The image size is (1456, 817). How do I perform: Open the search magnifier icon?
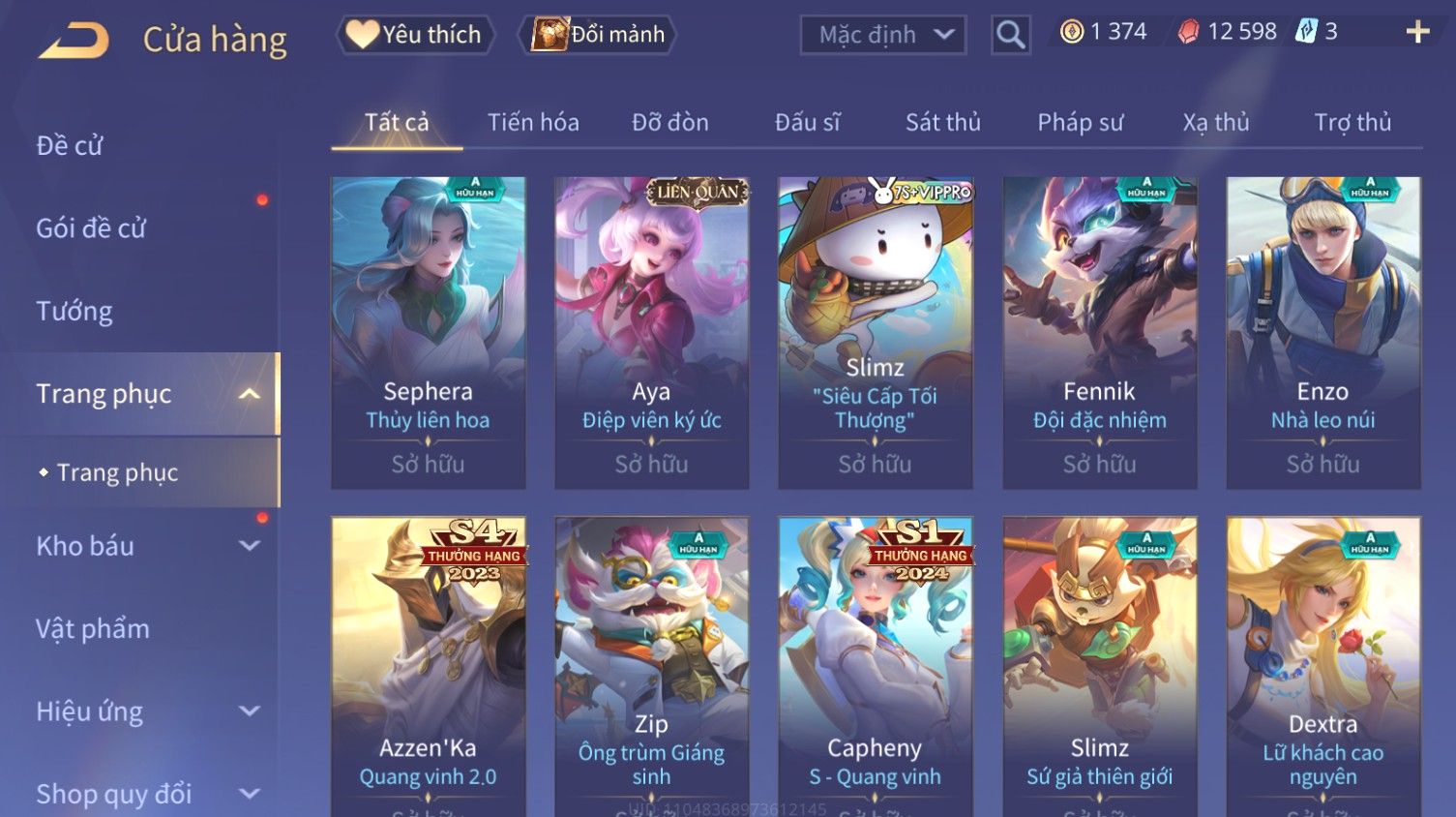tap(1011, 35)
